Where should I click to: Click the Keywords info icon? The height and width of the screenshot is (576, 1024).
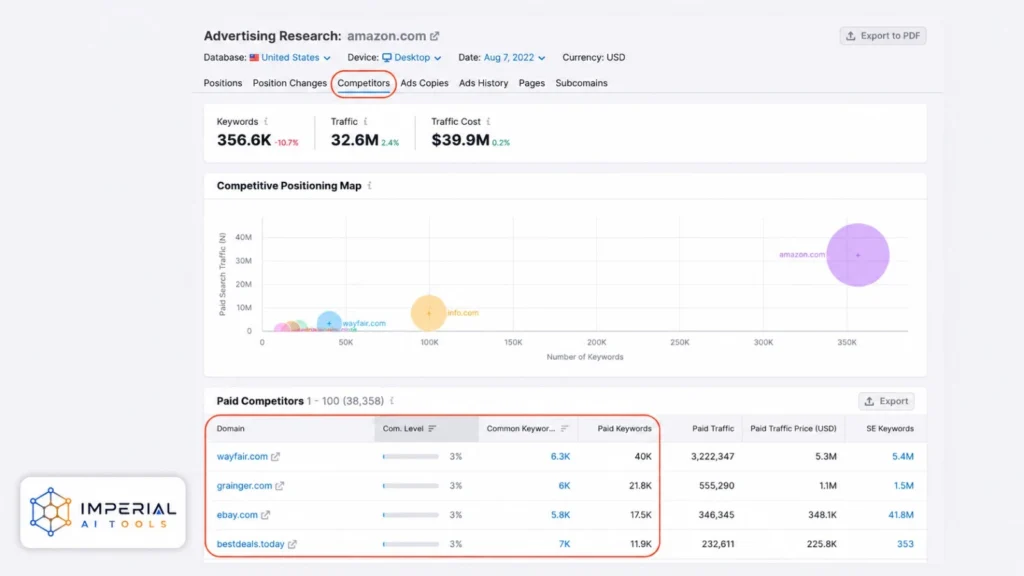coord(266,121)
